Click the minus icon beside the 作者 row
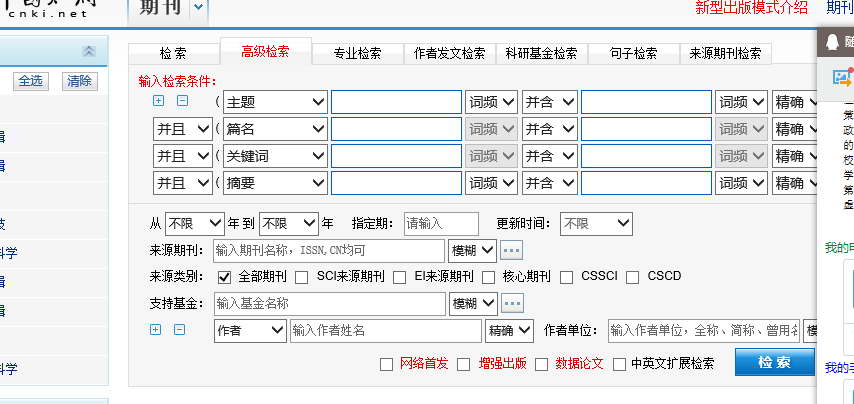Viewport: 854px width, 404px height. click(179, 330)
